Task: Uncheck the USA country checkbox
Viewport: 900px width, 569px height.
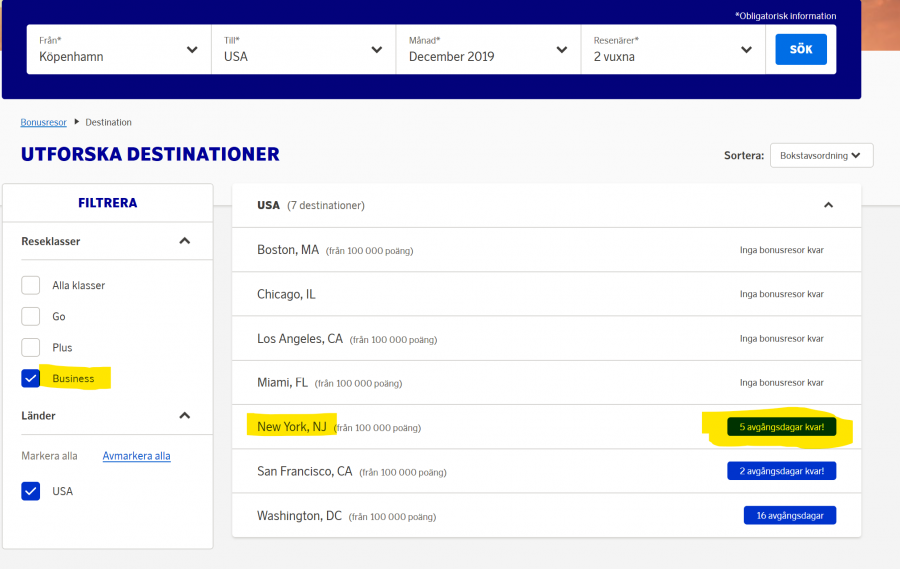Action: [x=31, y=491]
